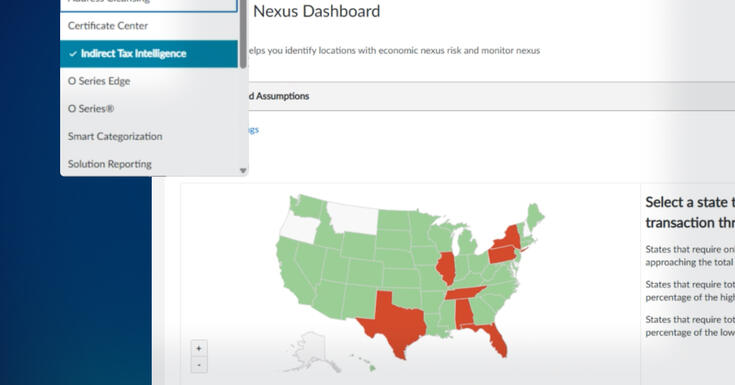Click the dropdown list scrollbar thumb
This screenshot has height=385, width=735.
(243, 35)
